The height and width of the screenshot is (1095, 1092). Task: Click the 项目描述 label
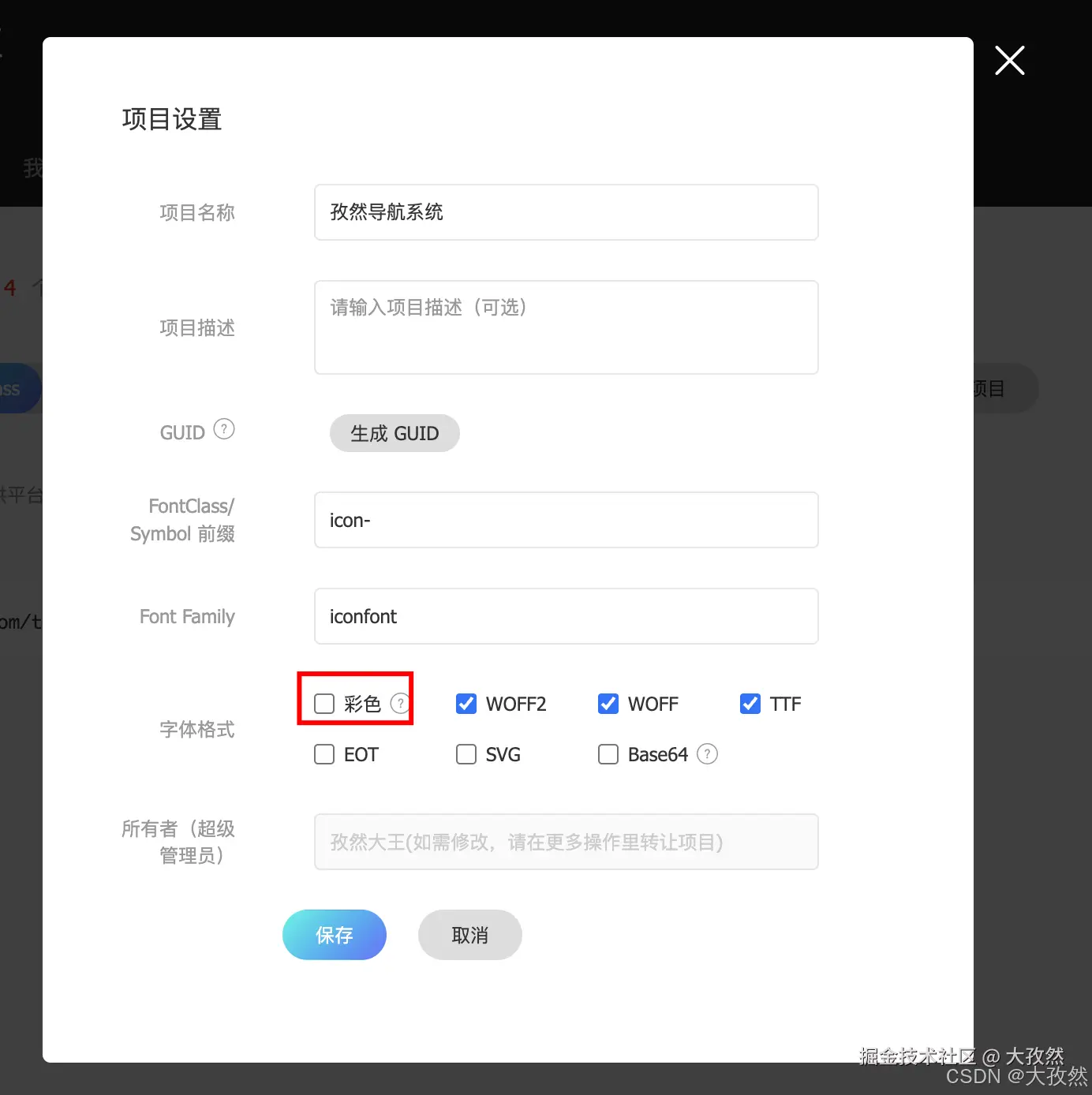pos(197,327)
